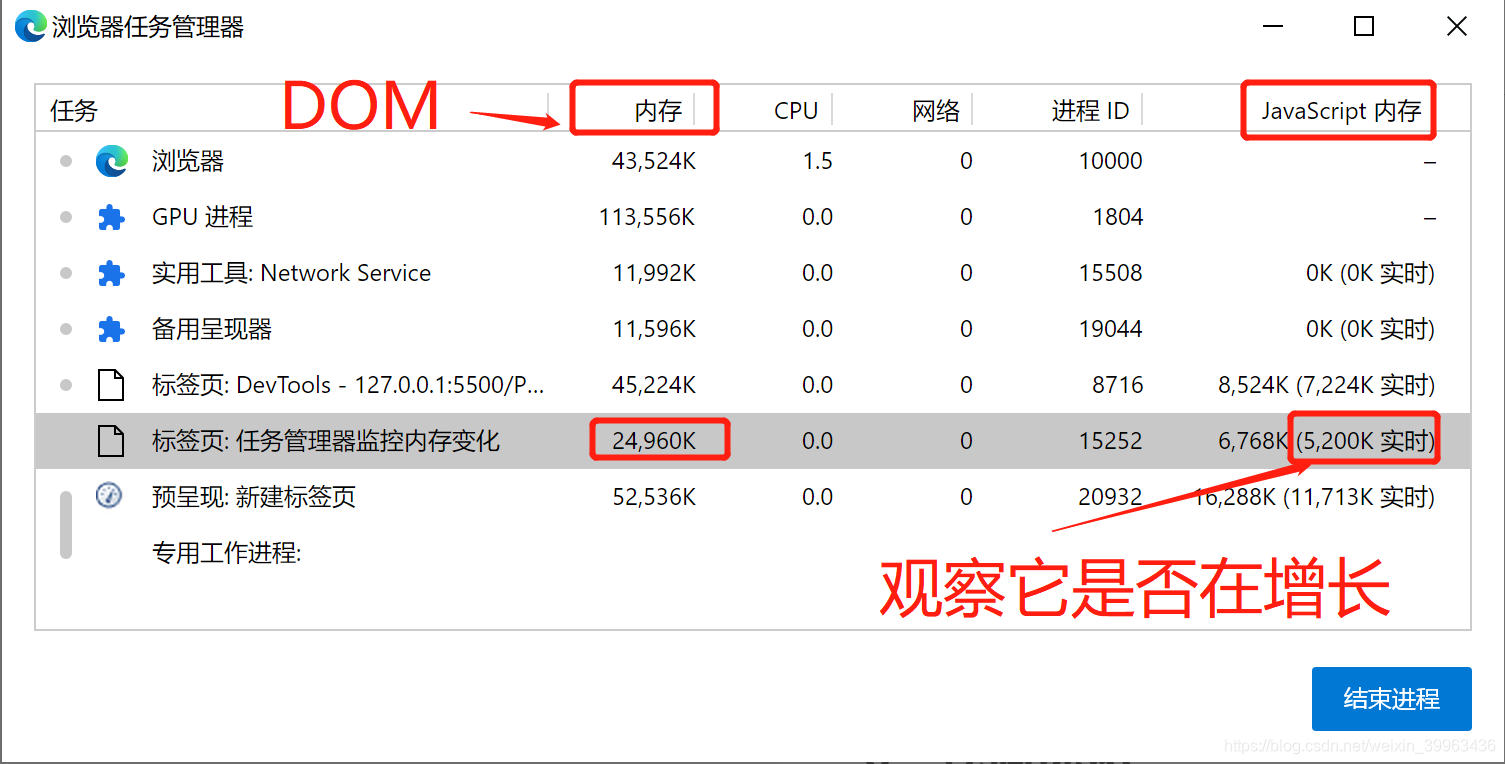Select the 备用呈现器 task row
Viewport: 1505px width, 764px height.
coord(753,329)
